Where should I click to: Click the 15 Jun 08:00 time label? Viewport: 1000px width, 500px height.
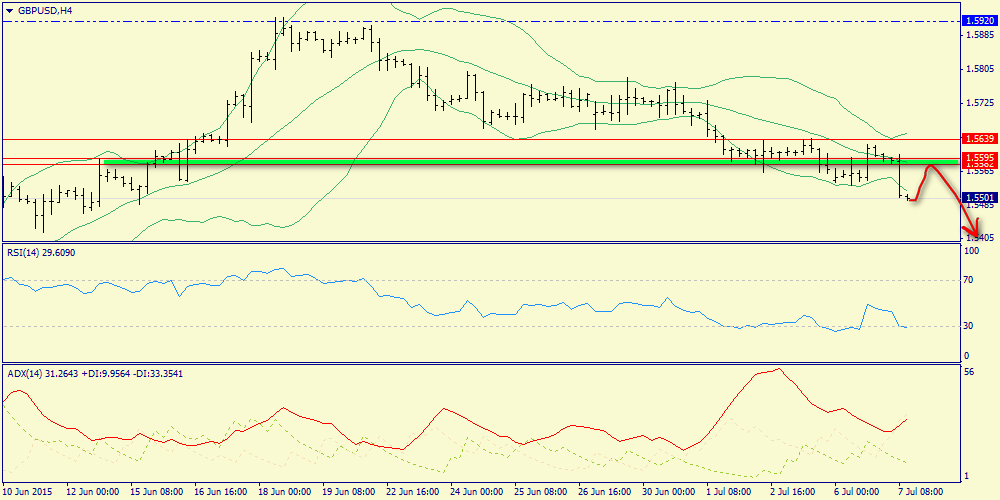point(156,493)
